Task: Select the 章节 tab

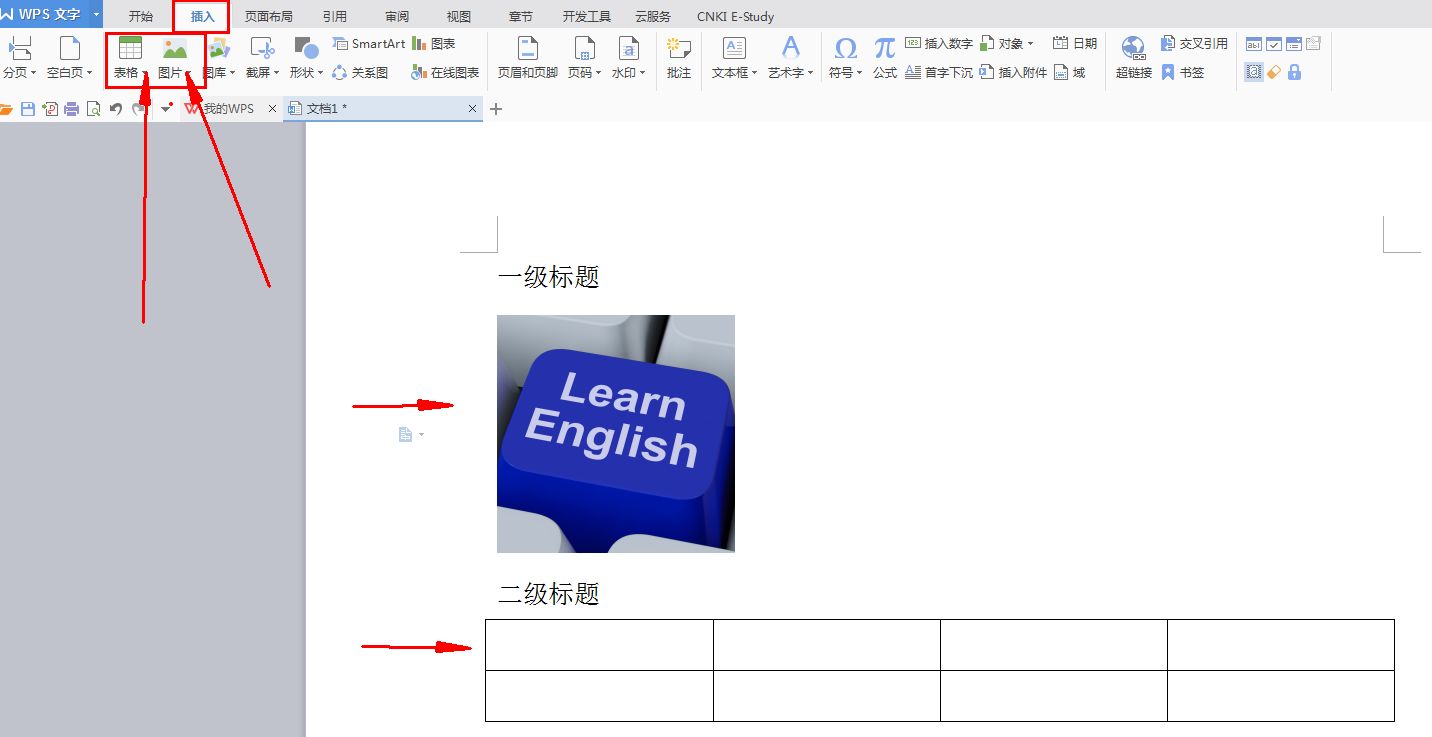Action: 521,16
